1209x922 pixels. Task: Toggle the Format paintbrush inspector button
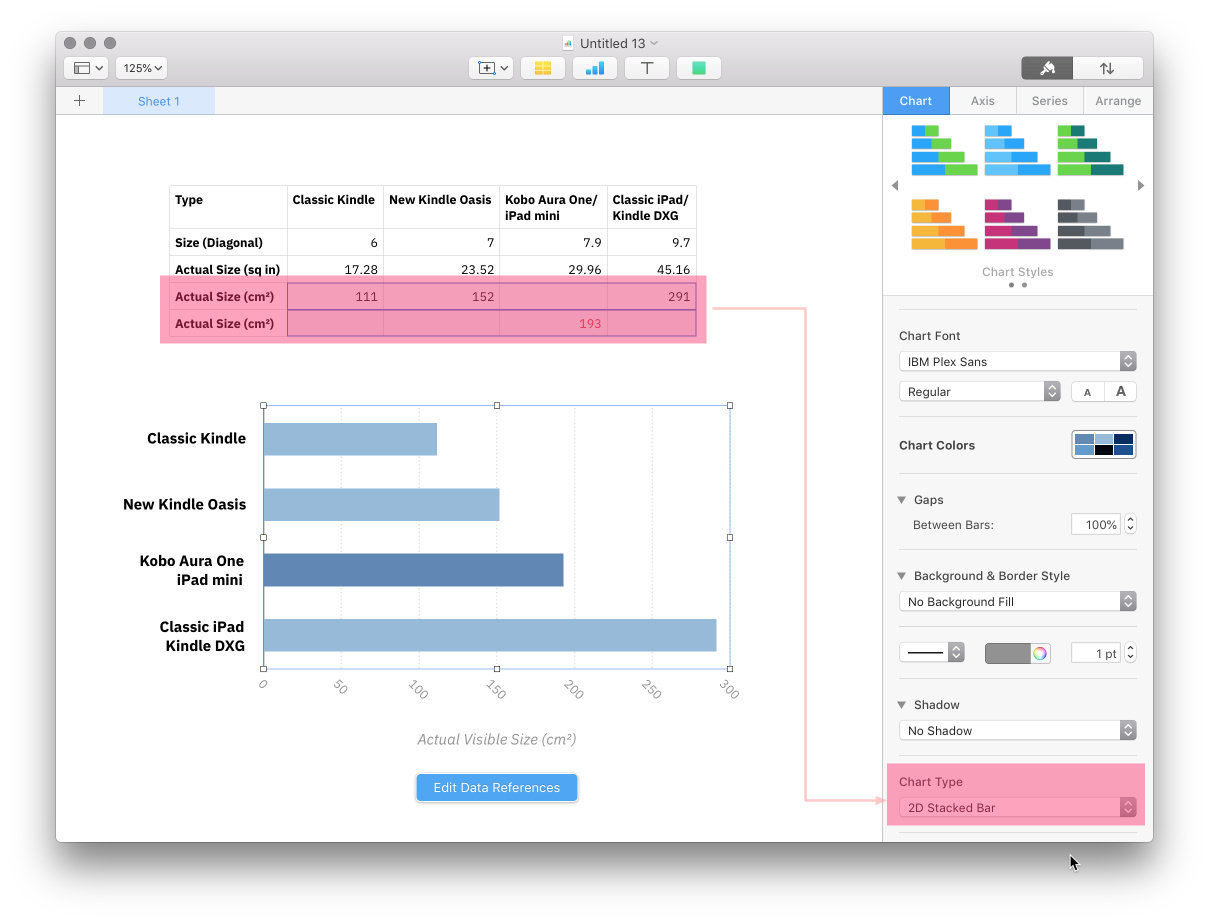[x=1047, y=68]
